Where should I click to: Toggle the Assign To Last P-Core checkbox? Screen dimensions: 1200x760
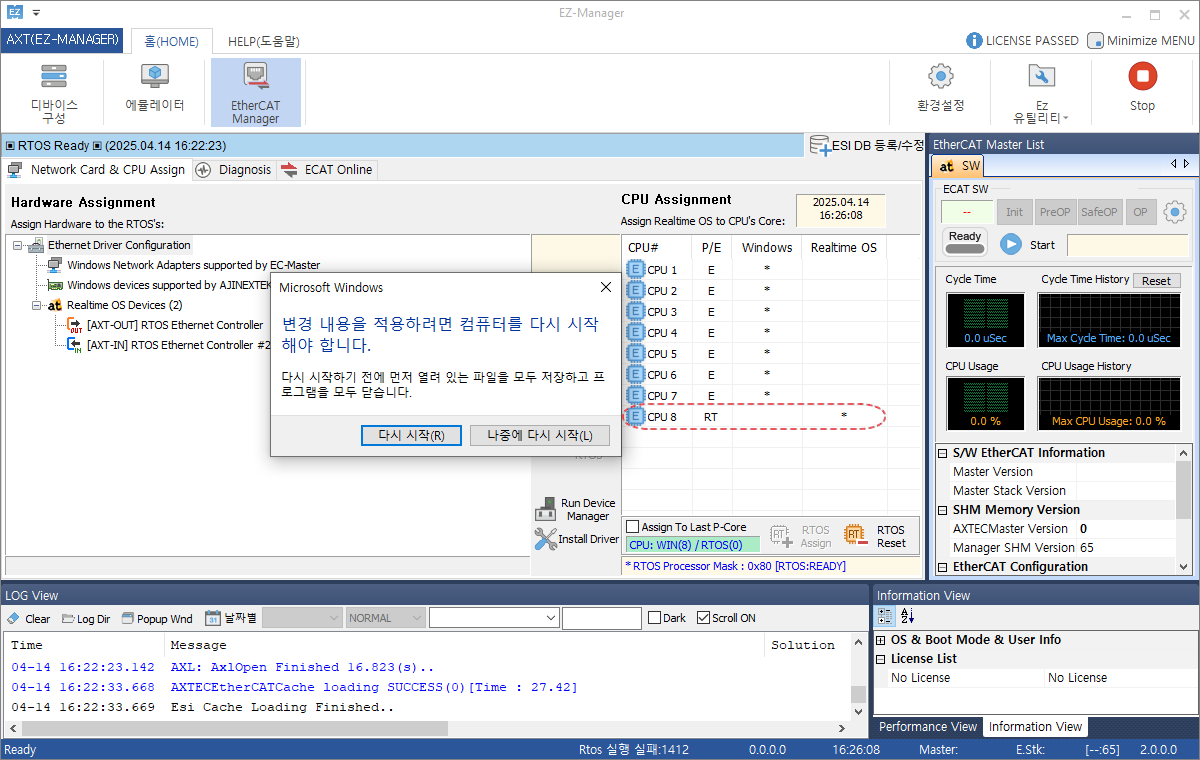[632, 527]
